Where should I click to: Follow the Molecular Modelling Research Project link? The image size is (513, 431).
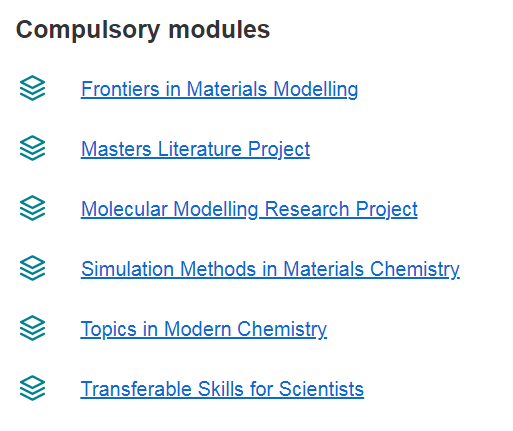point(249,209)
